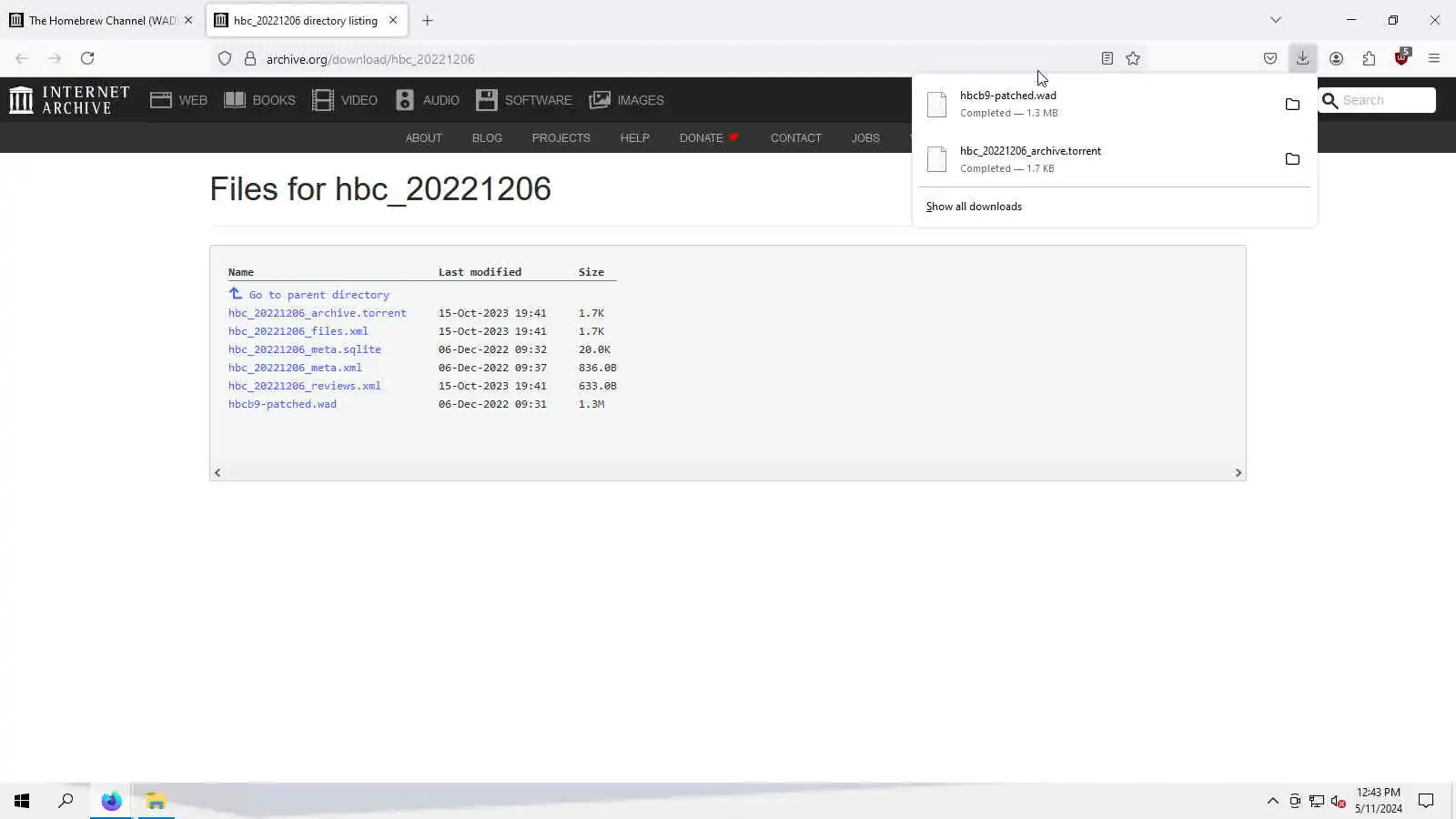Open the Windows notification center
1456x819 pixels.
pyautogui.click(x=1426, y=801)
